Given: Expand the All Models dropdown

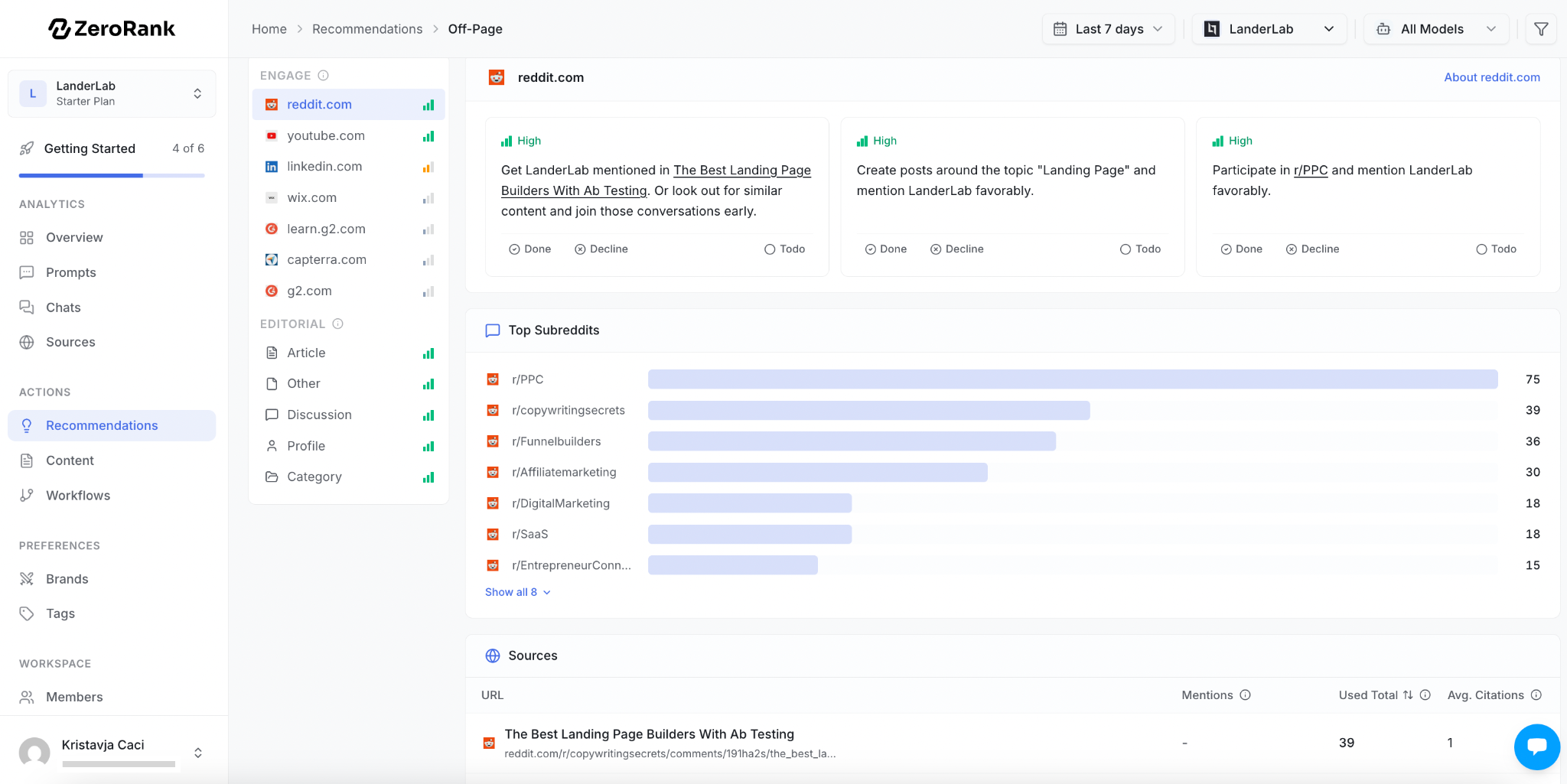Looking at the screenshot, I should point(1436,29).
